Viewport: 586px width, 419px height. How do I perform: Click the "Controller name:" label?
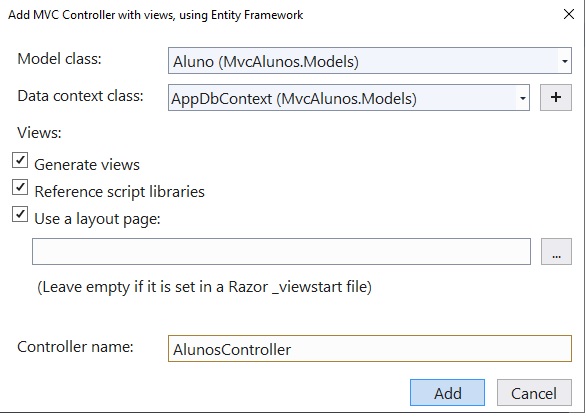click(75, 347)
